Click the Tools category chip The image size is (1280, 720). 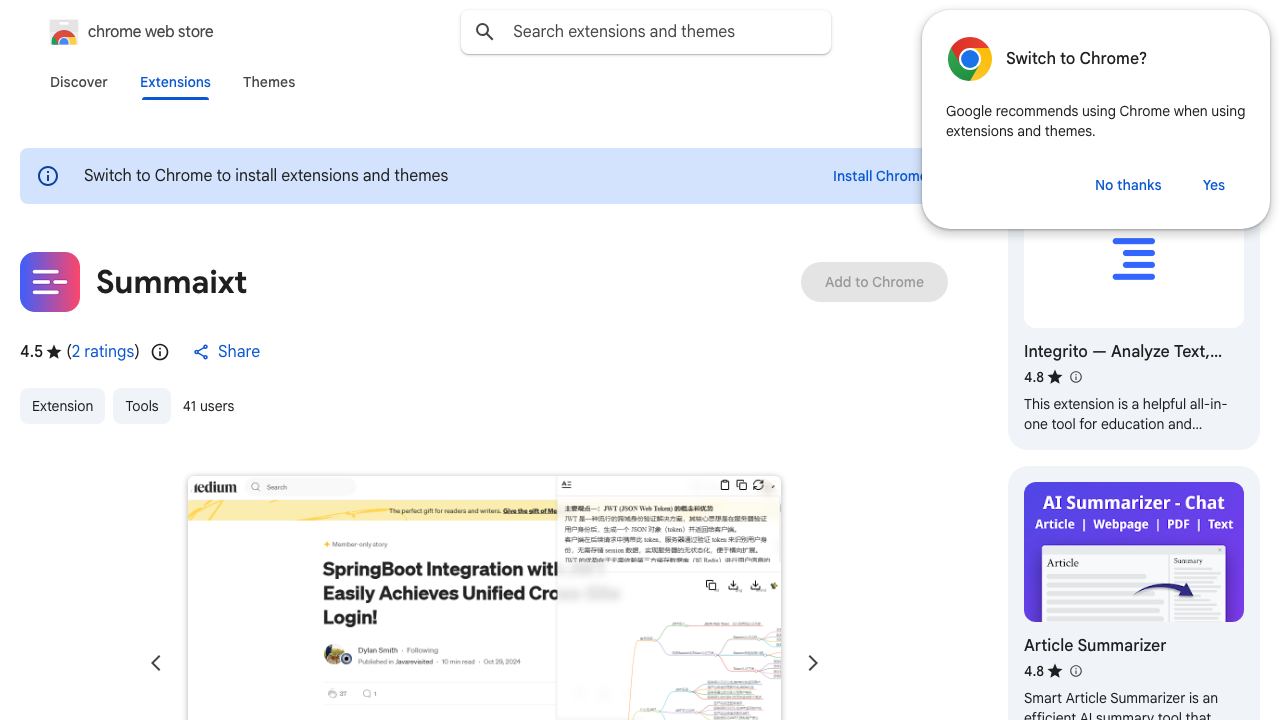click(x=142, y=406)
